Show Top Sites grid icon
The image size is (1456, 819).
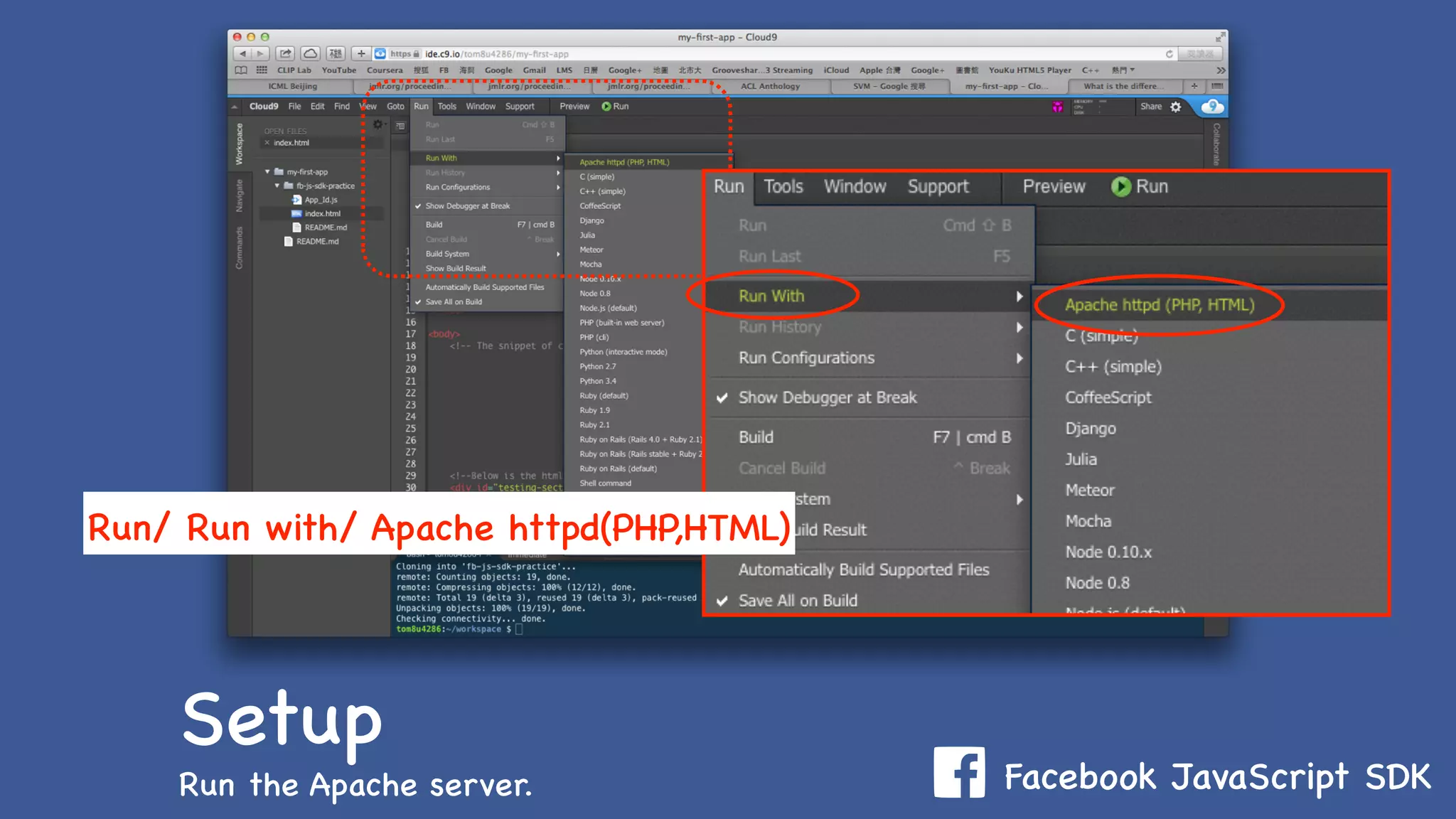[262, 70]
